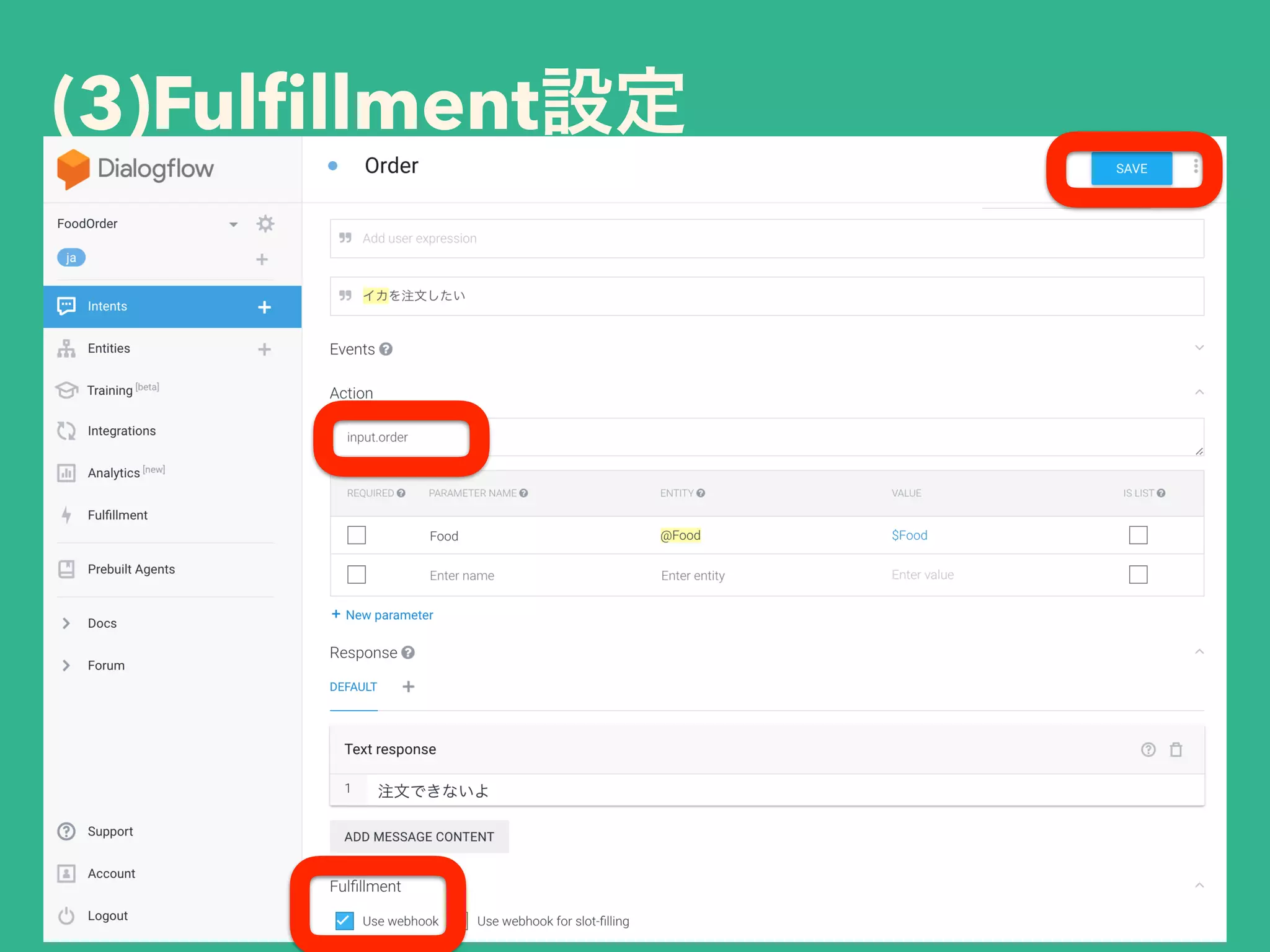Viewport: 1270px width, 952px height.
Task: Click the Integrations cycle icon
Action: tap(66, 431)
